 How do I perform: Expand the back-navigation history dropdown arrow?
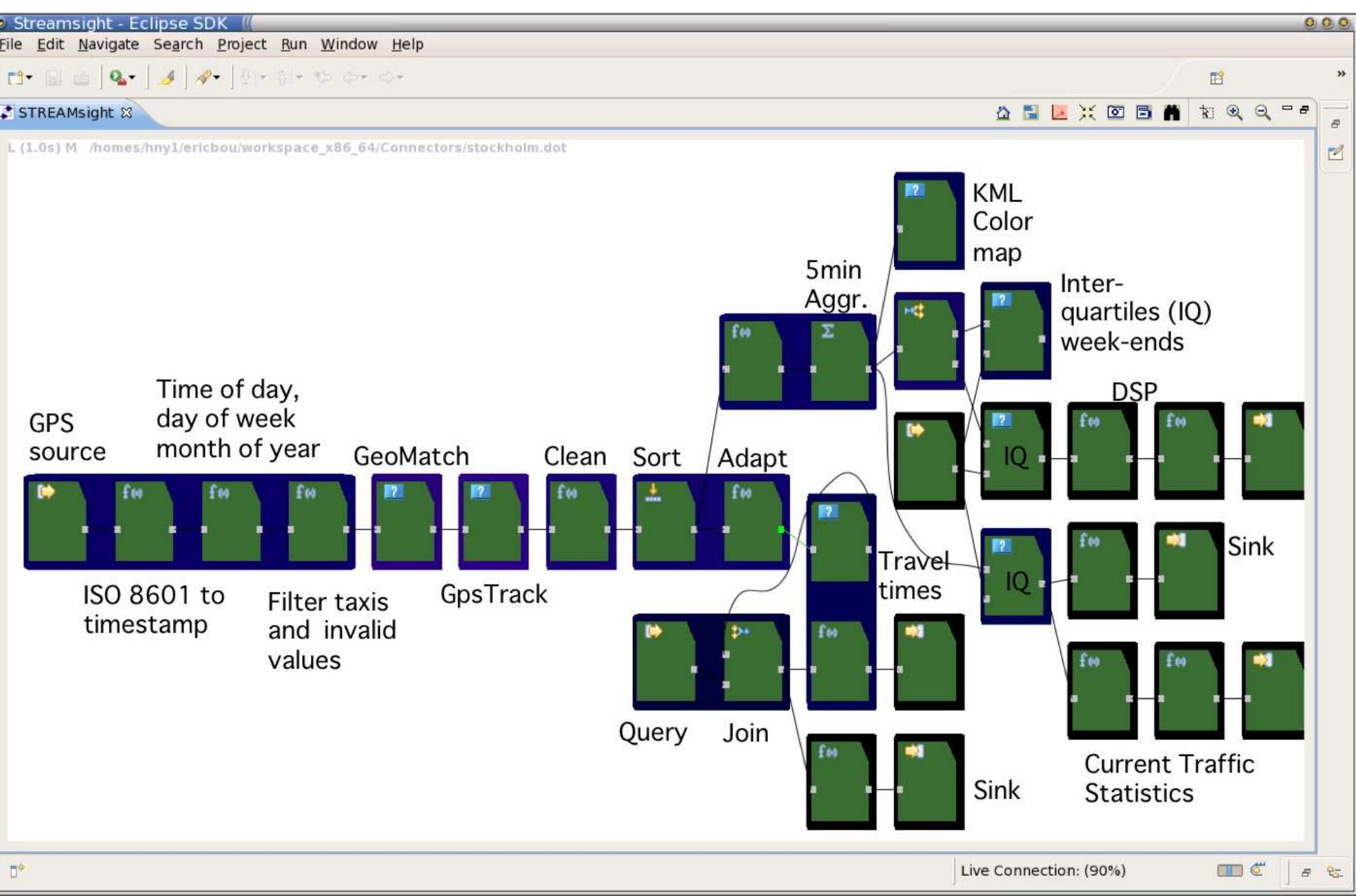coord(363,78)
